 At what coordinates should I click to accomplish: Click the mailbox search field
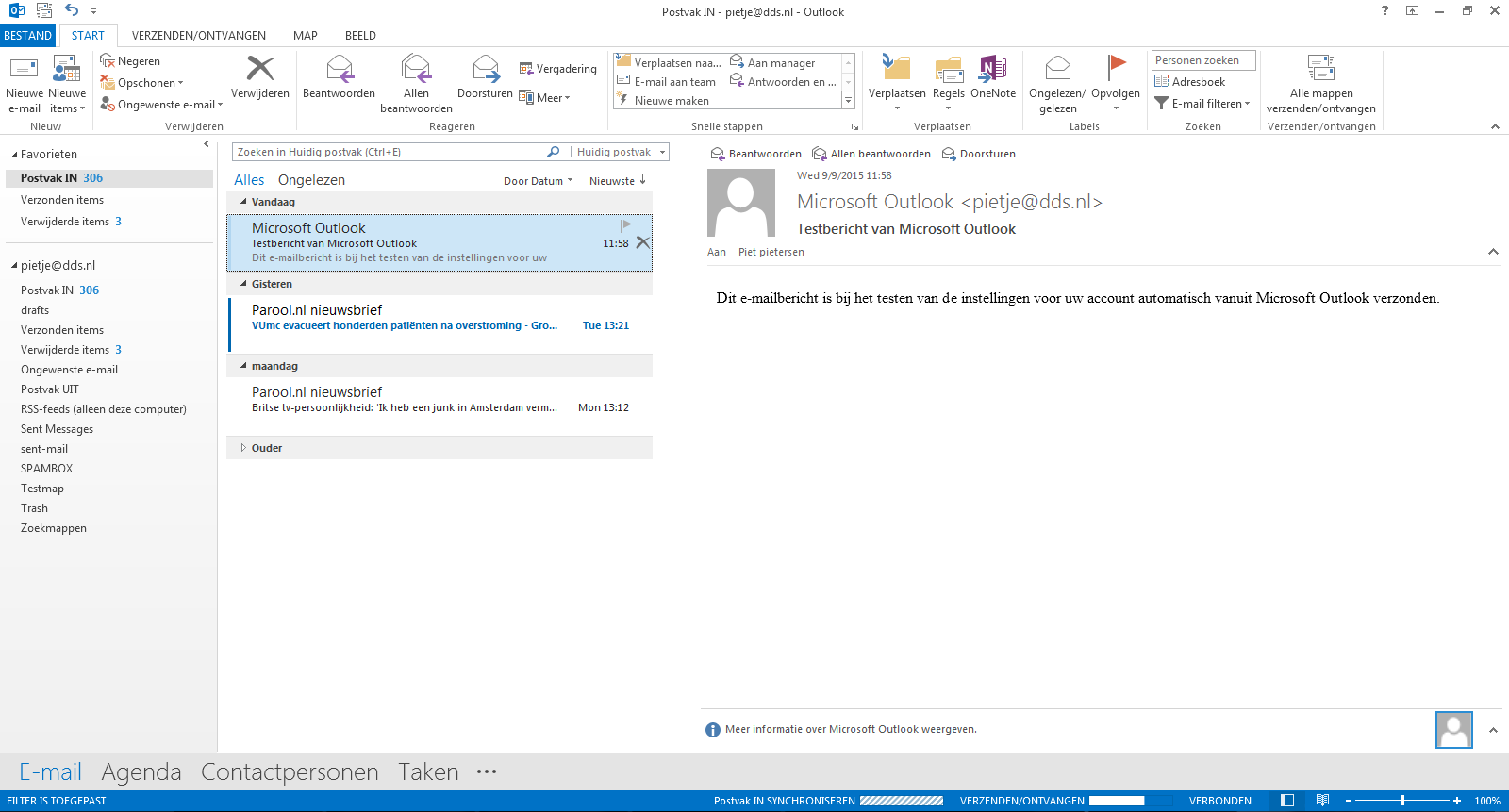[391, 152]
